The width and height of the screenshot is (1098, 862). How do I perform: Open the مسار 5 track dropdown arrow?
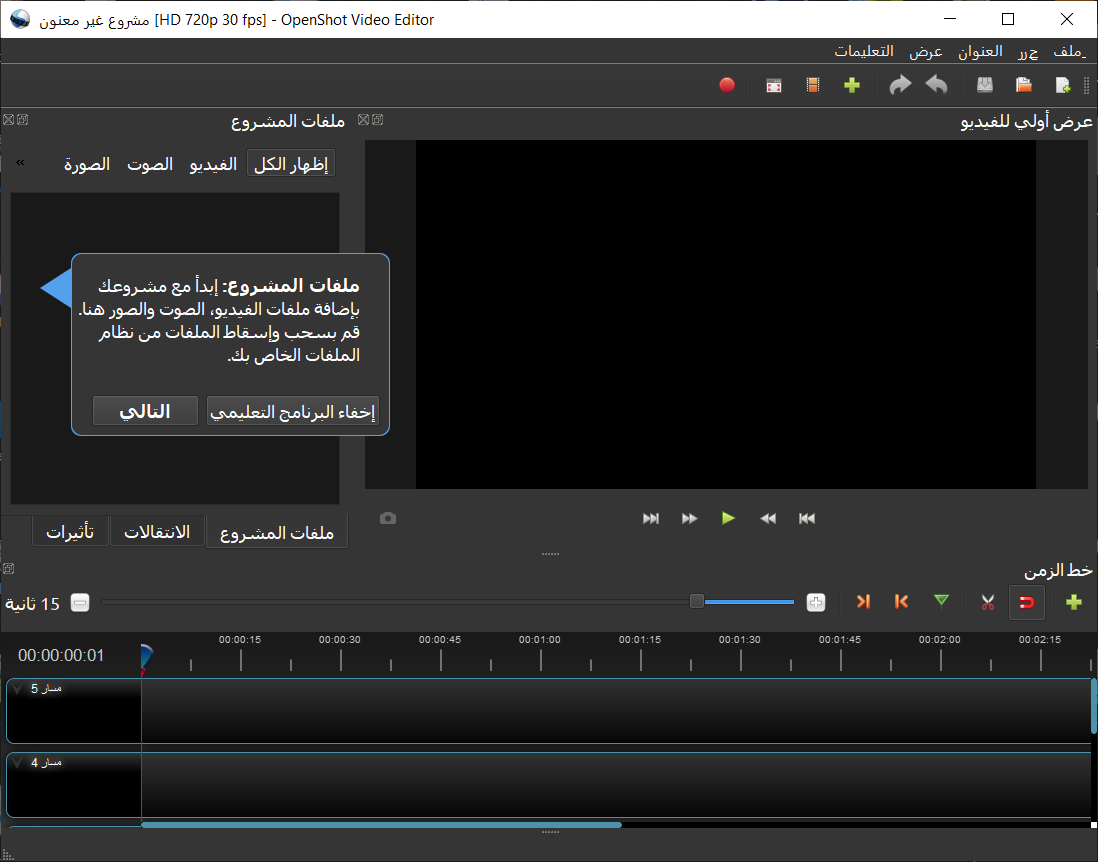[18, 689]
